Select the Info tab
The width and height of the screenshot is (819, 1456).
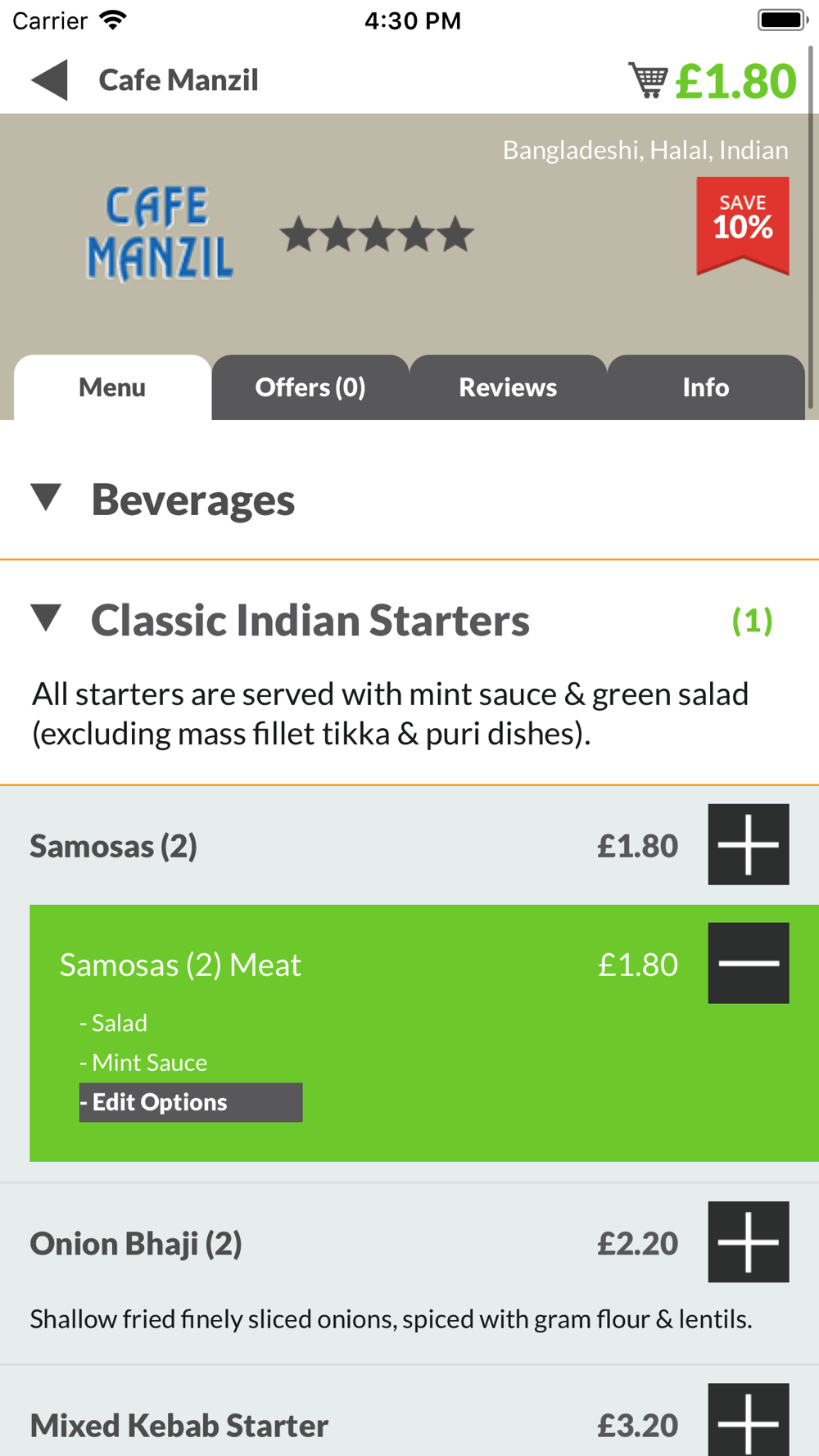coord(706,387)
